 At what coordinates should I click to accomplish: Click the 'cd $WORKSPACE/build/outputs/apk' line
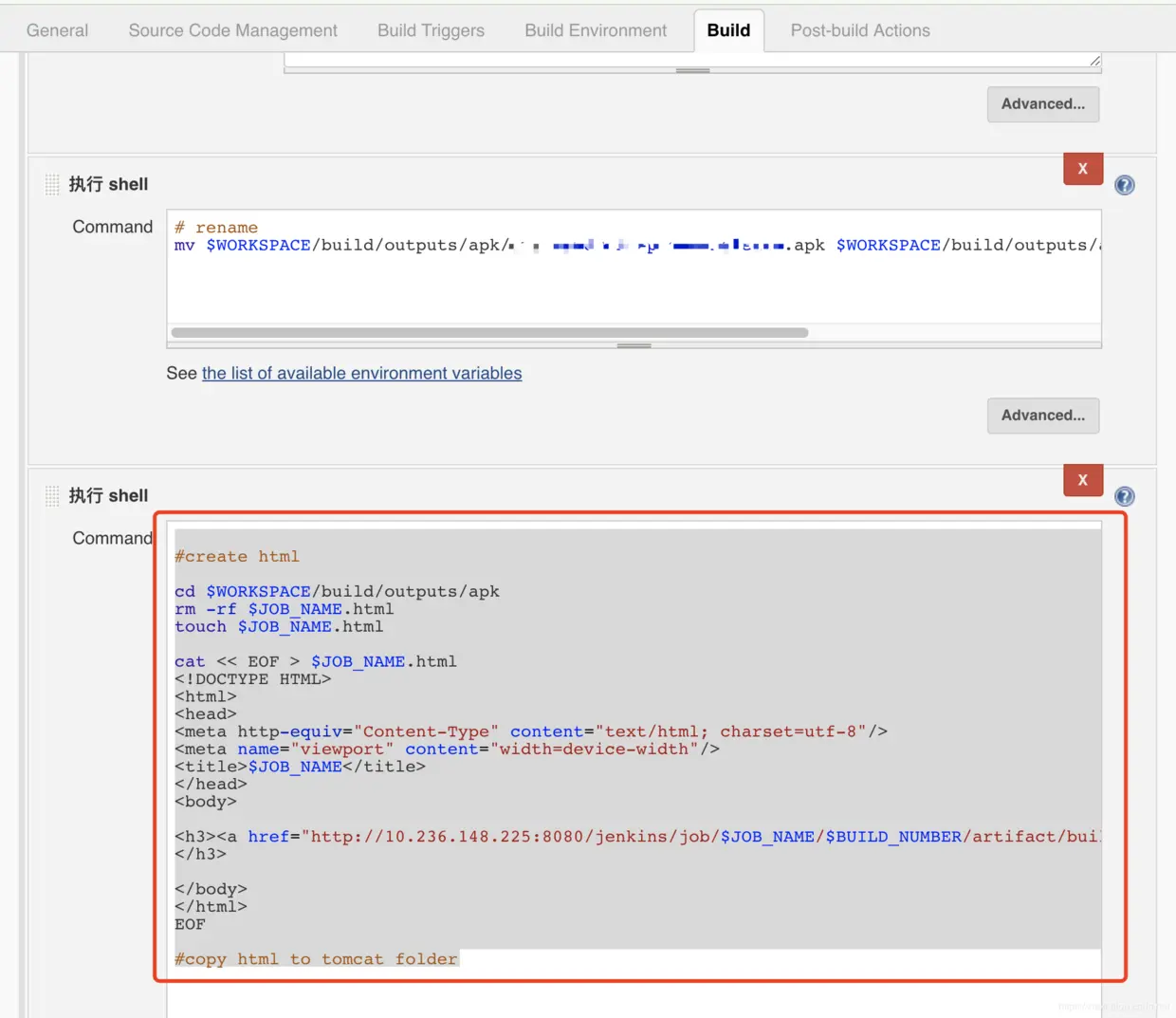[337, 592]
